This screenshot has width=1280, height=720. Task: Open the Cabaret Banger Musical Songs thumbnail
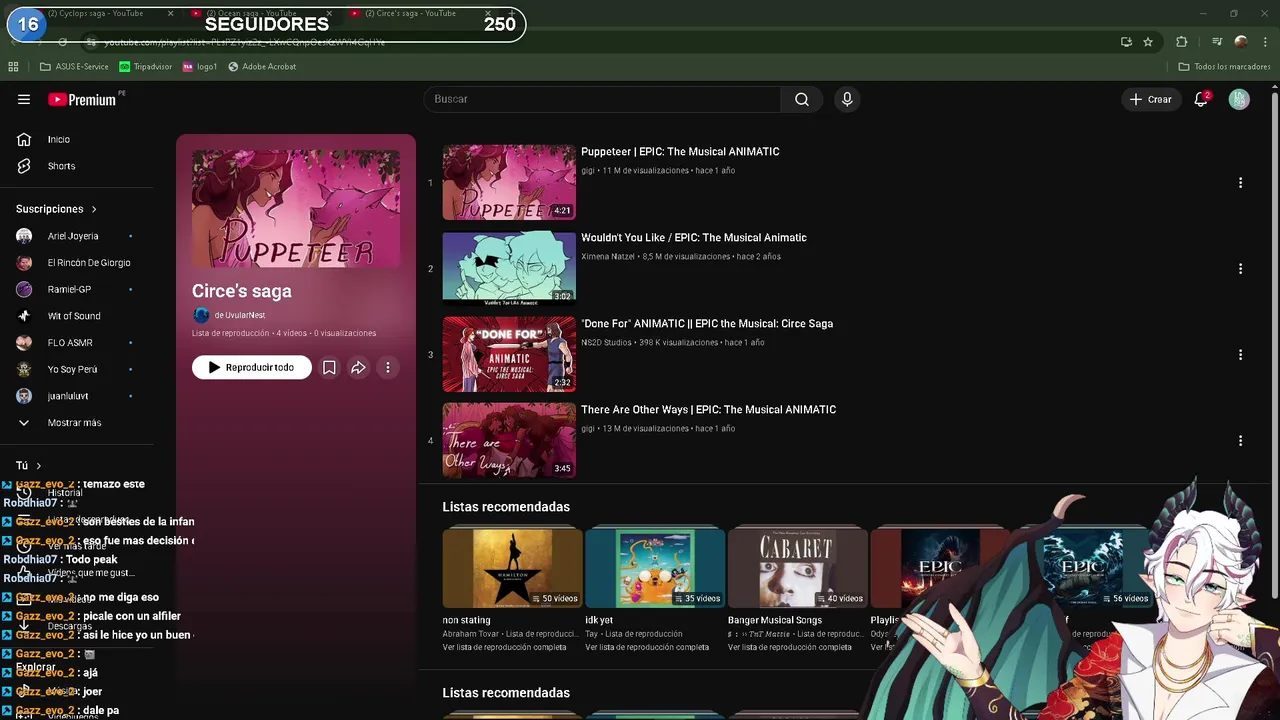(x=797, y=568)
